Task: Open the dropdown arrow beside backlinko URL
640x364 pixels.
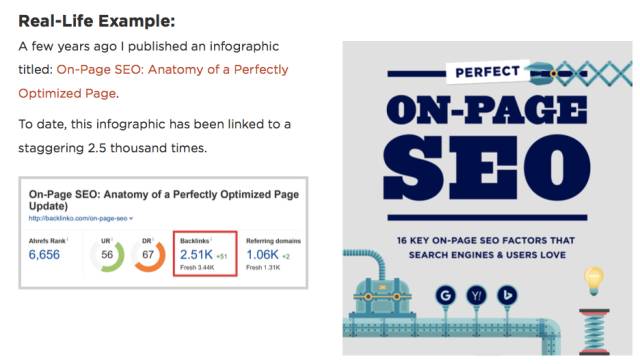Action: (131, 219)
